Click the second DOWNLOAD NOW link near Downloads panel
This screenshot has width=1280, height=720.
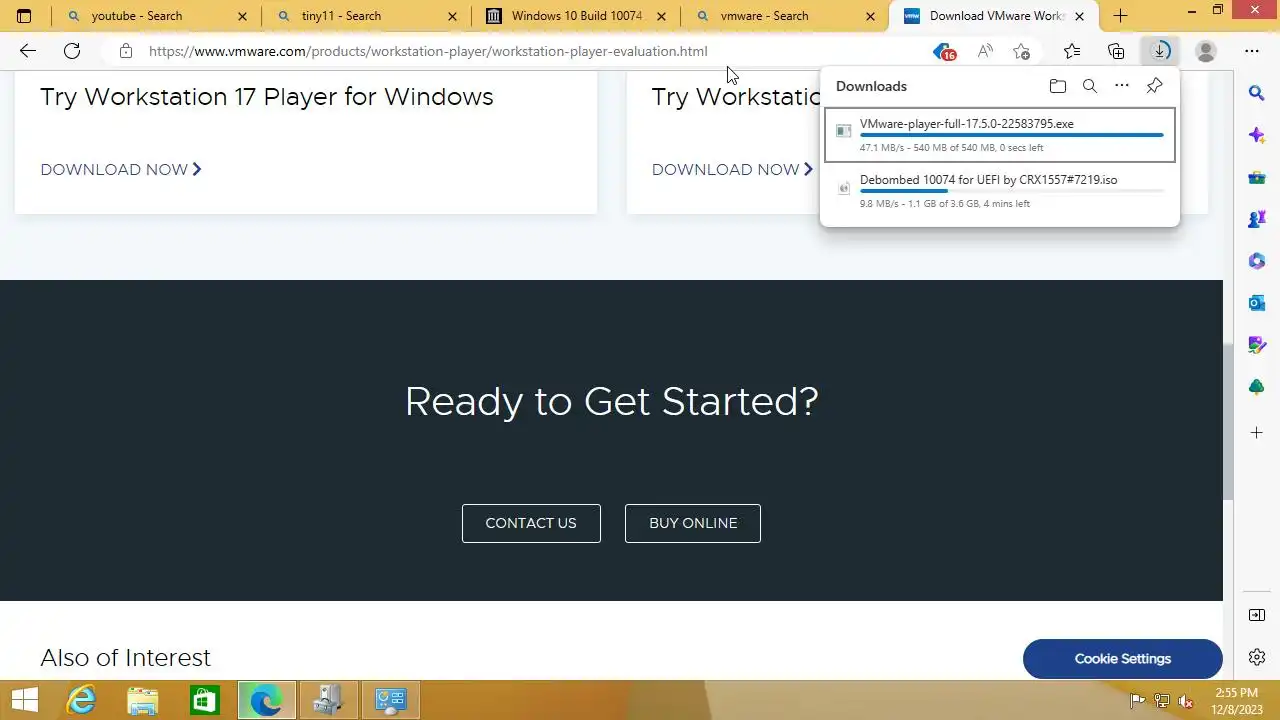(732, 170)
